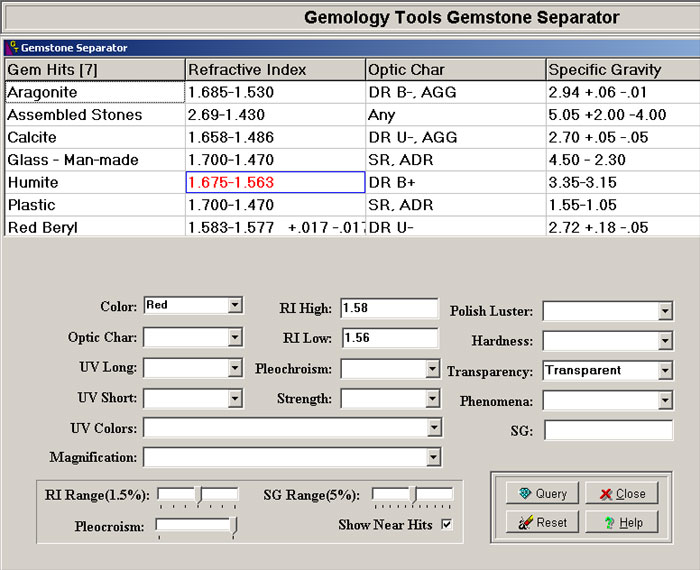Click the 2.72 +.18 -.05 specific gravity cell

click(623, 227)
